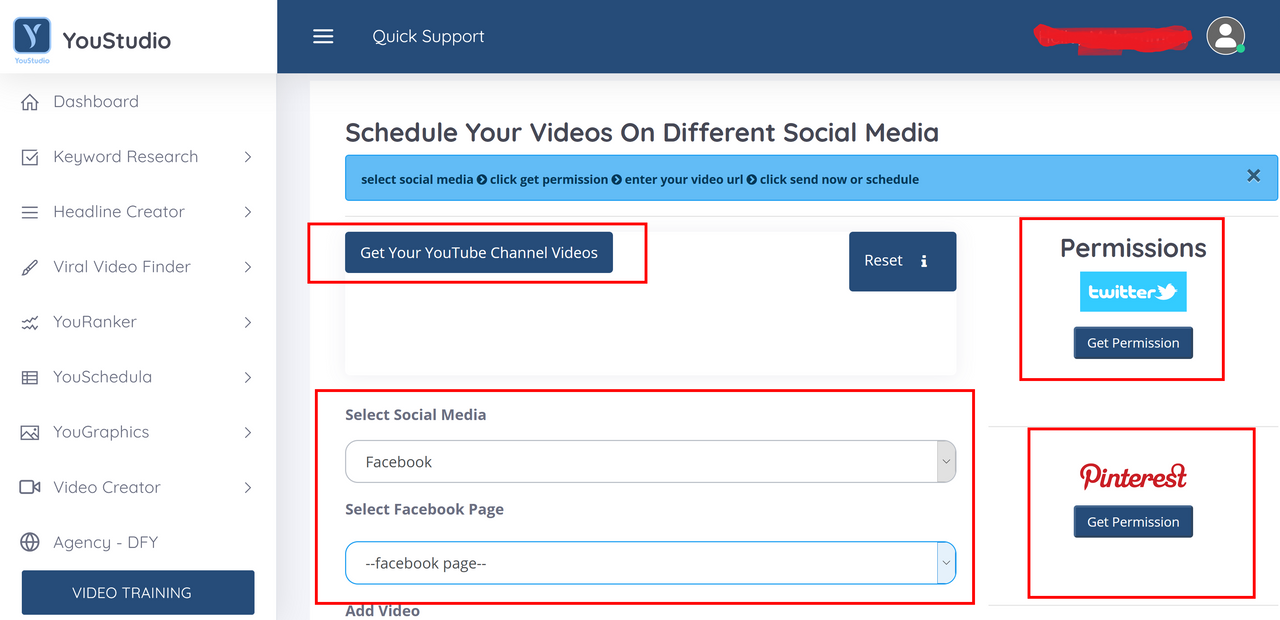Screen dimensions: 1280x620
Task: Click the Pinterest logo
Action: tap(1133, 476)
